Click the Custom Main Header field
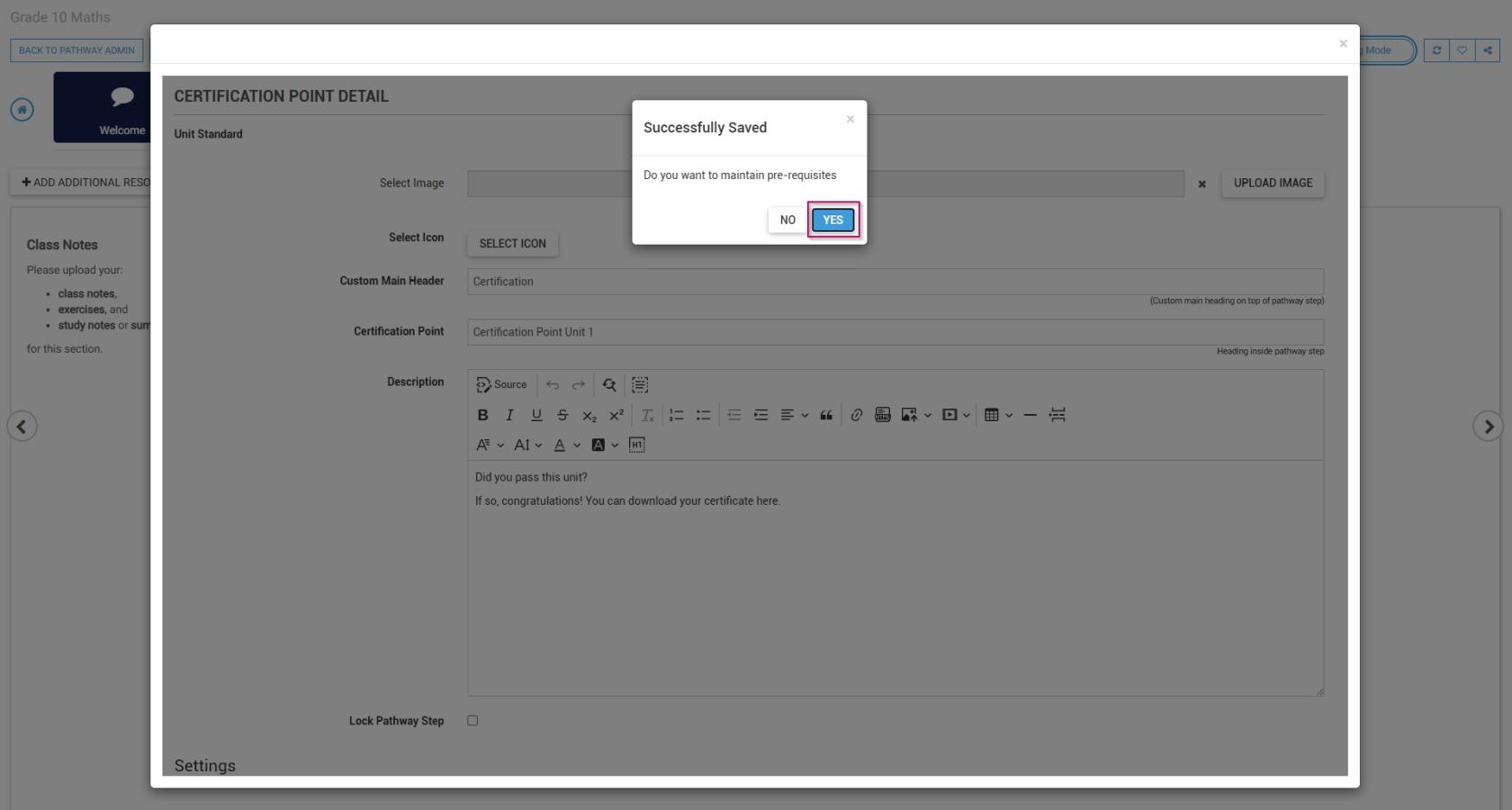 (895, 281)
